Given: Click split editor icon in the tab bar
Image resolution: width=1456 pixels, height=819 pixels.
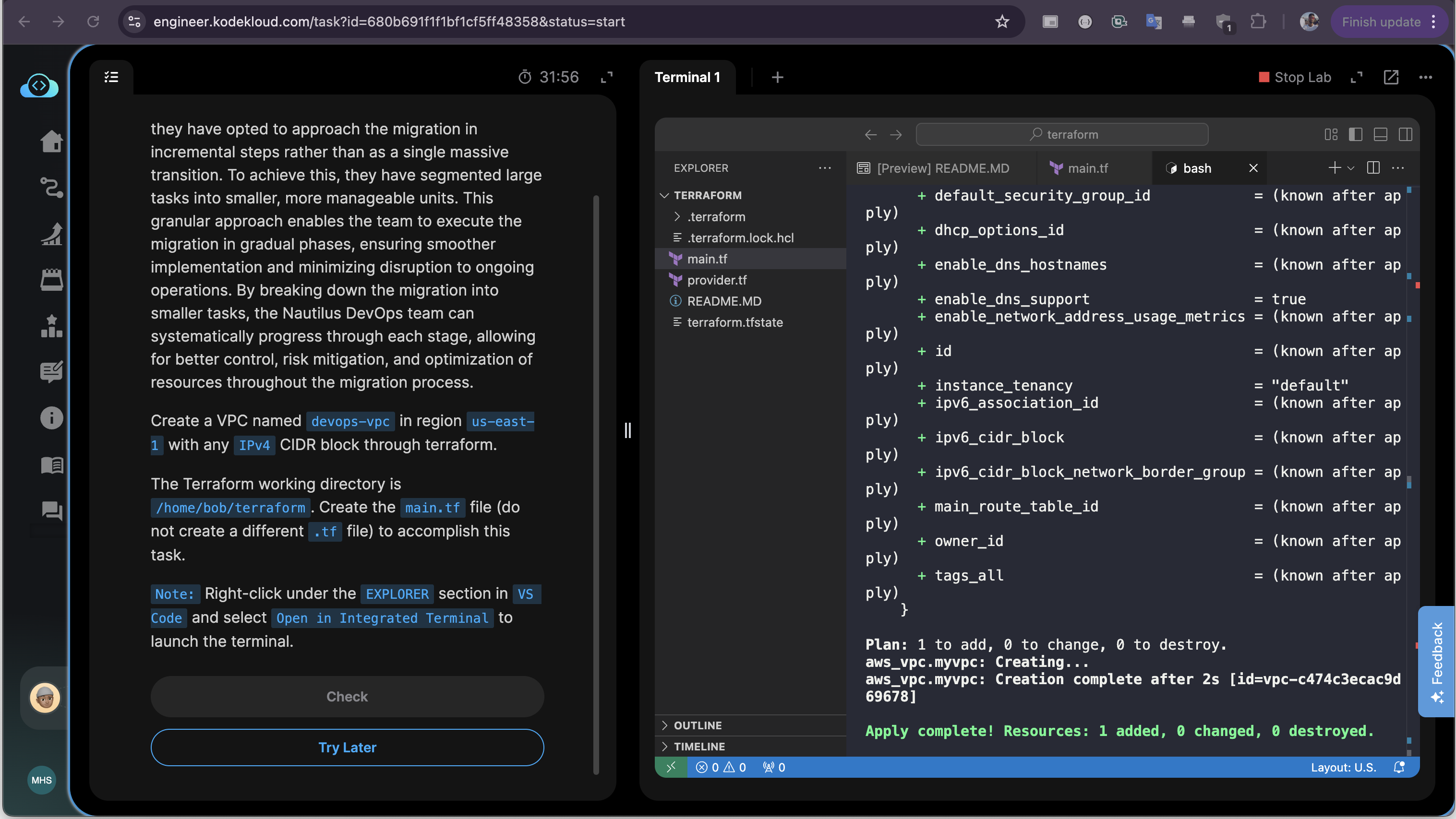Looking at the screenshot, I should pyautogui.click(x=1373, y=168).
